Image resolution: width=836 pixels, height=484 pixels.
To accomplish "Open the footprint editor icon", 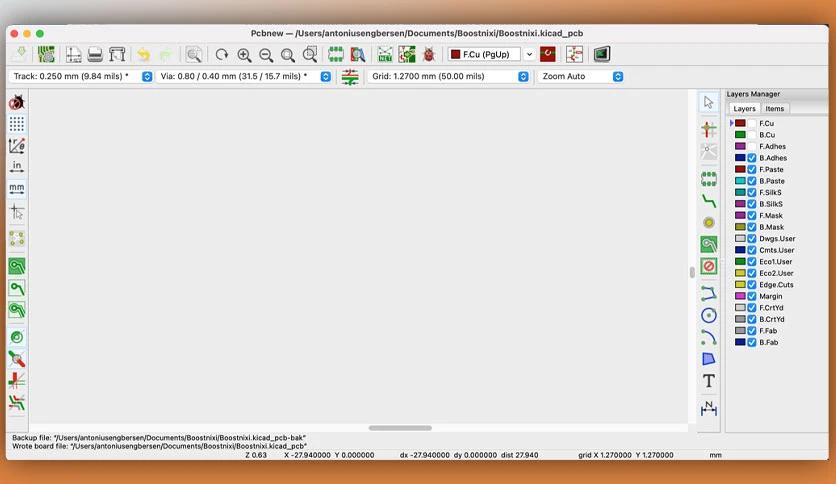I will 335,54.
